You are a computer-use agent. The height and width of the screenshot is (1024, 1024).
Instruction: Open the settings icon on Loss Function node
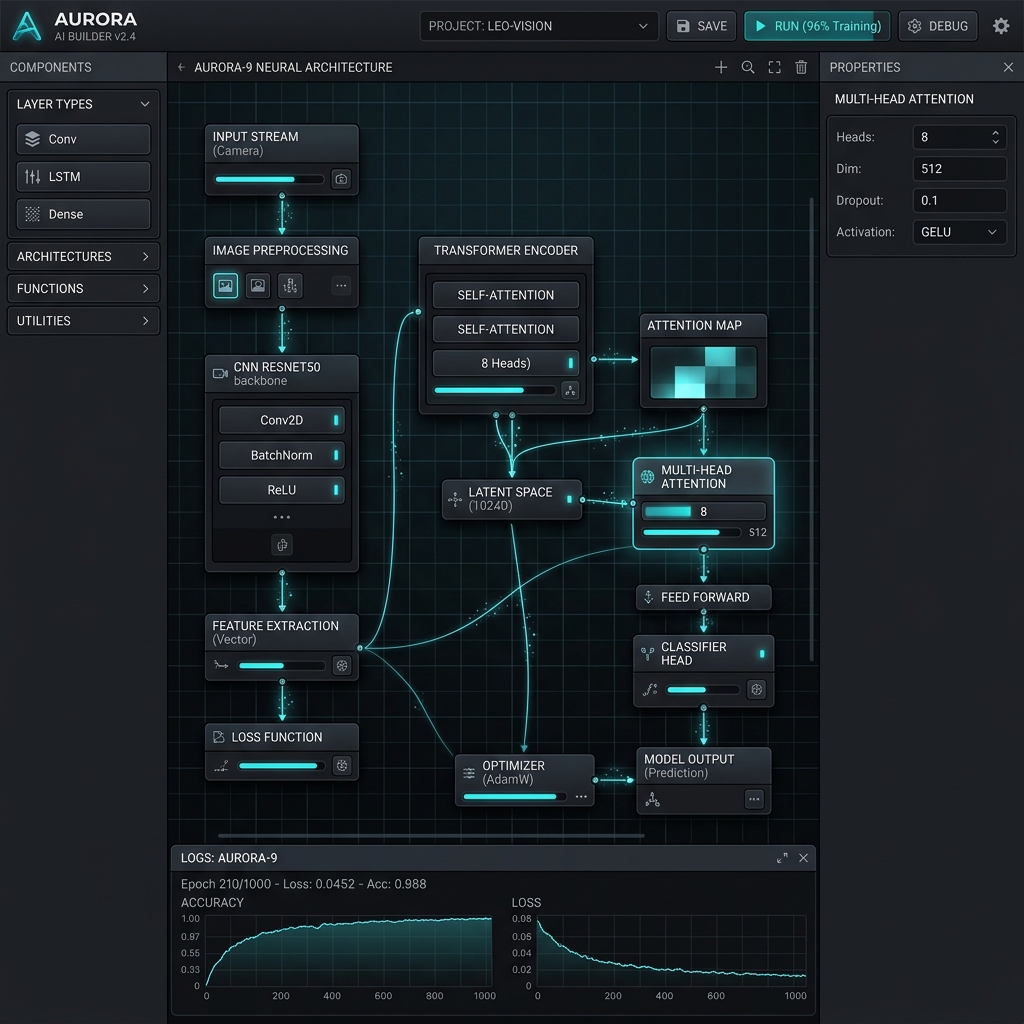(x=341, y=765)
